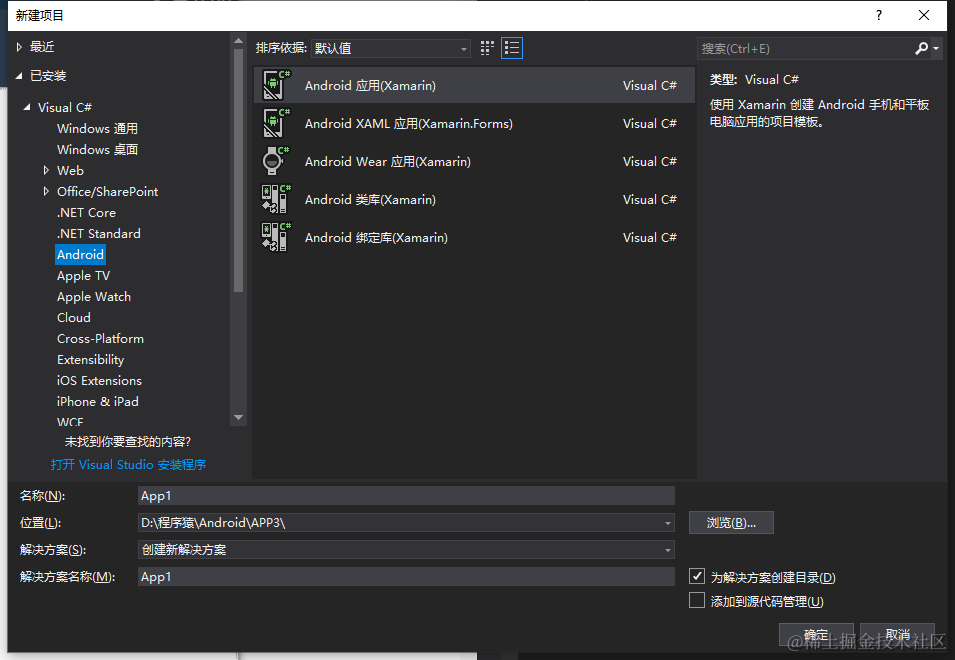Select Apple Watch category
955x660 pixels.
[x=94, y=297]
